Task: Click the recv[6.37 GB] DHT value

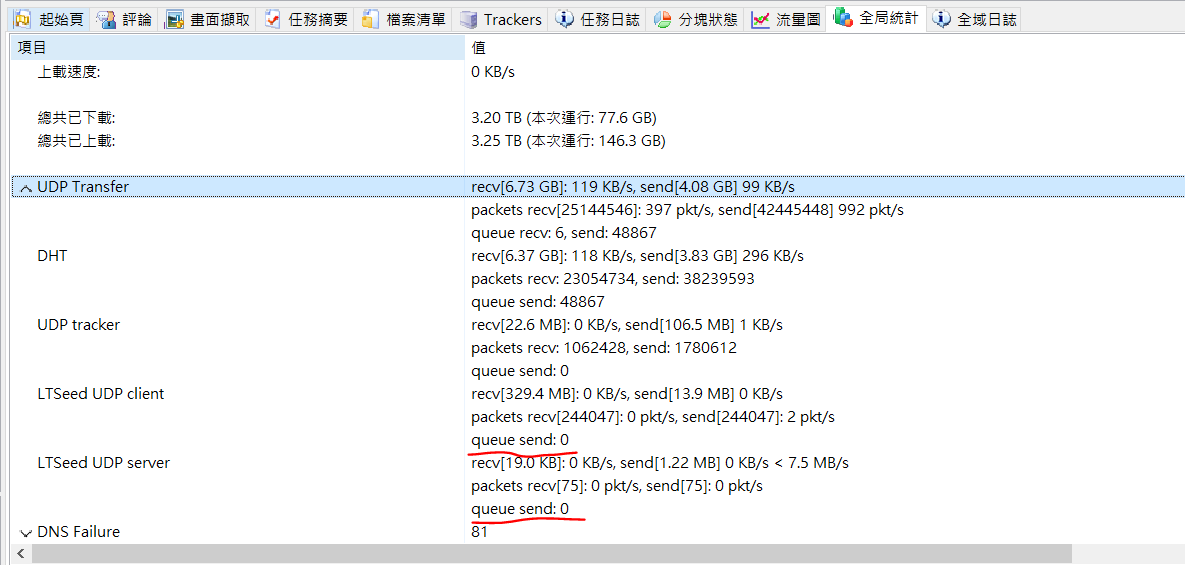Action: (637, 256)
